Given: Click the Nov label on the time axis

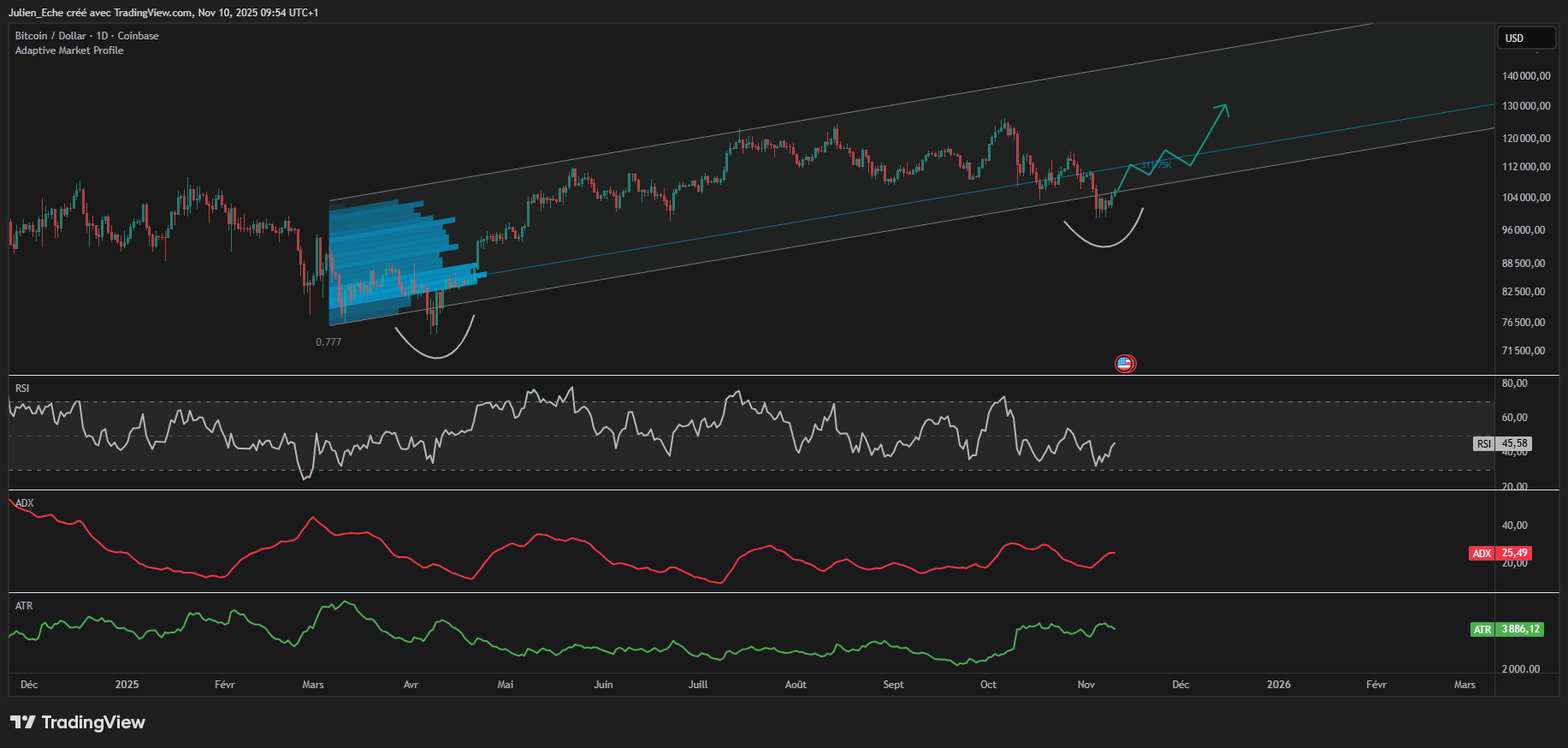Looking at the screenshot, I should click(x=1086, y=685).
